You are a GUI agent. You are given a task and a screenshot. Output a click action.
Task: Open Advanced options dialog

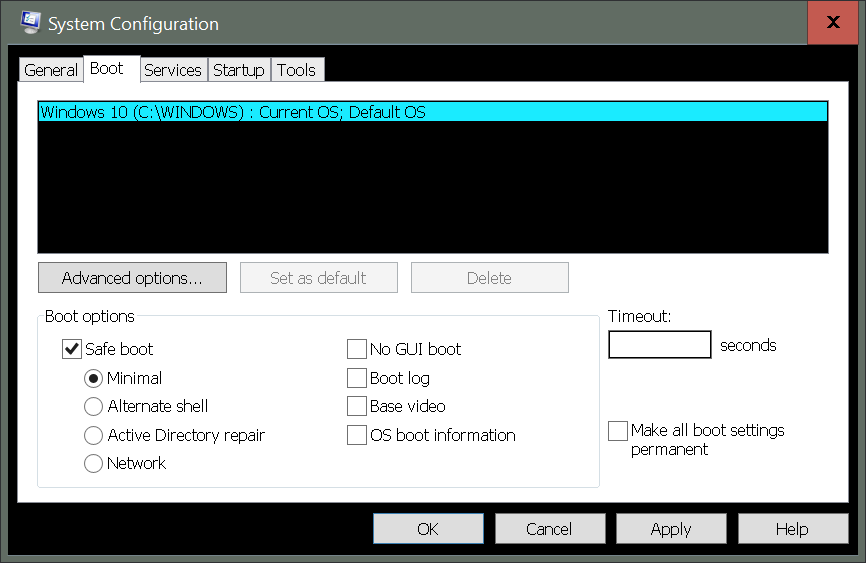133,278
